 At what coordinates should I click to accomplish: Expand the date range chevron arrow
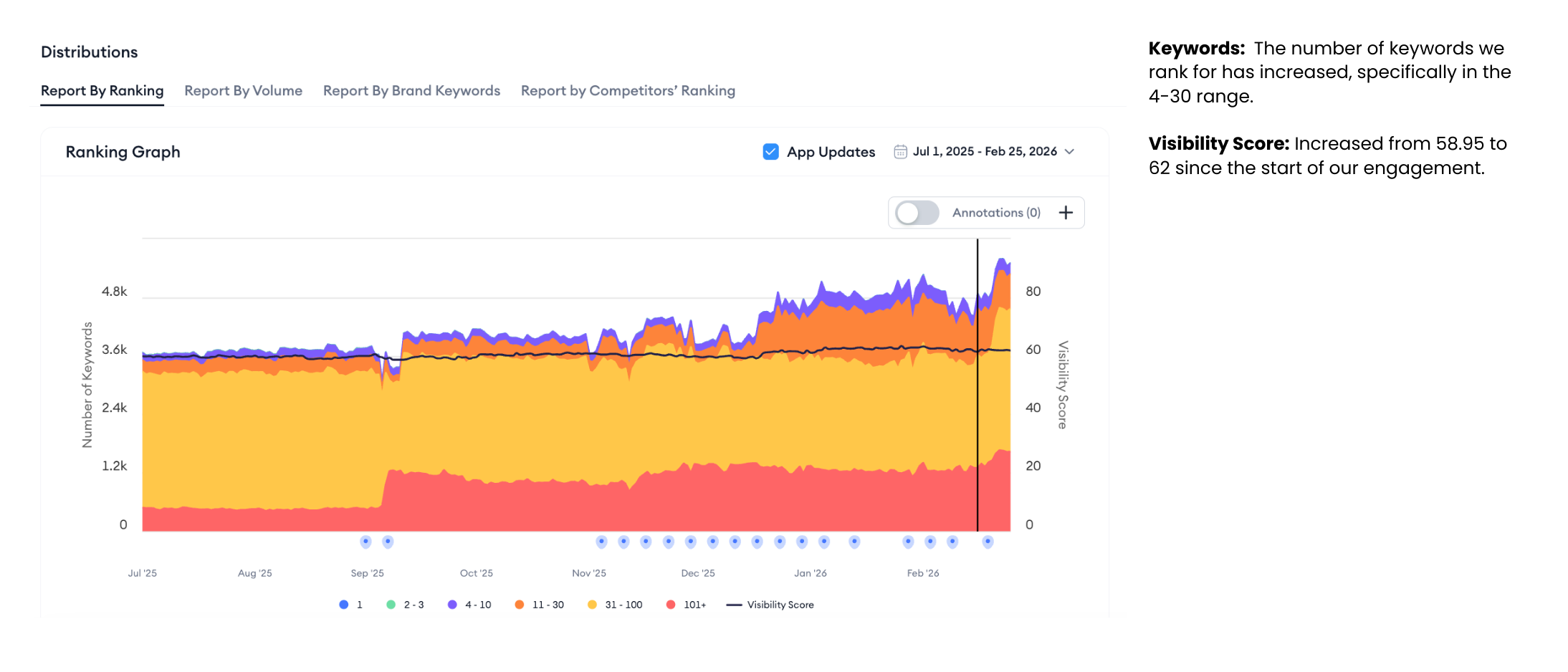[x=1069, y=152]
